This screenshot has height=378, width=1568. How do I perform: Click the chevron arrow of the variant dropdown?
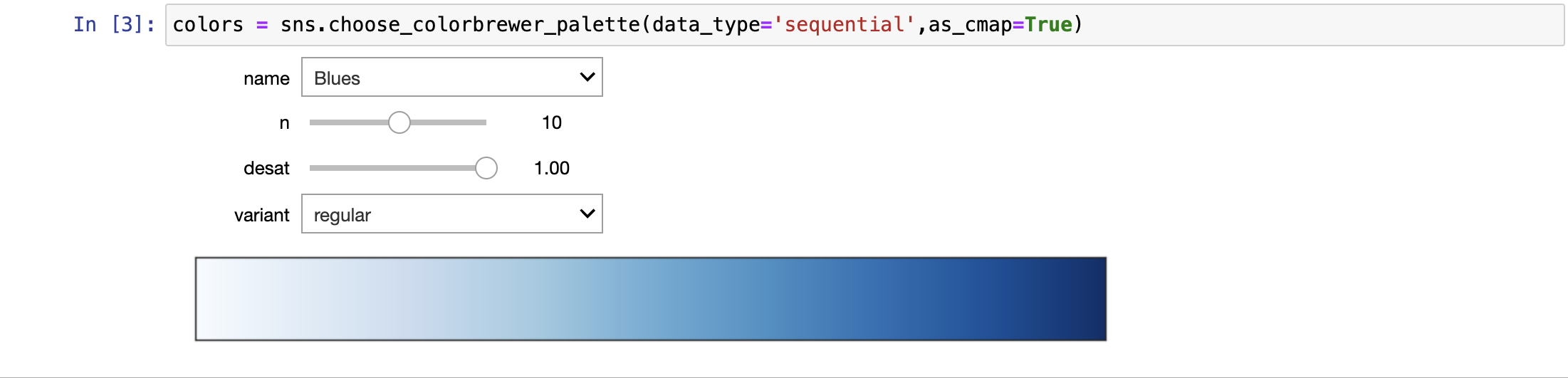[x=587, y=214]
